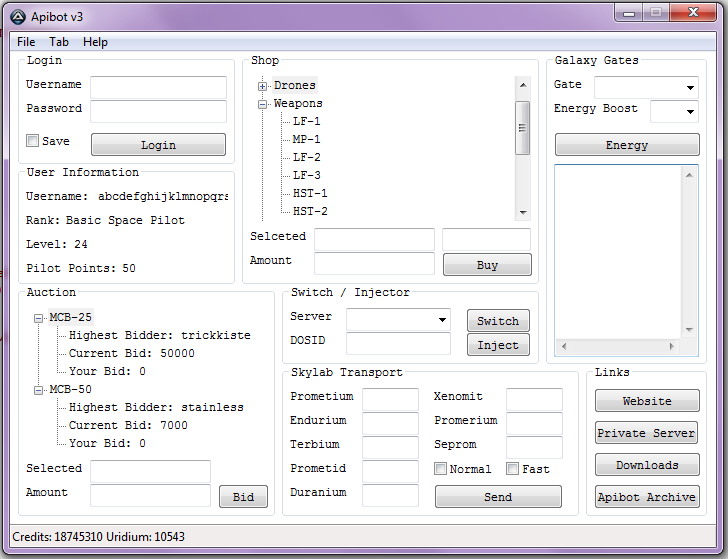Open the File menu

coord(26,42)
